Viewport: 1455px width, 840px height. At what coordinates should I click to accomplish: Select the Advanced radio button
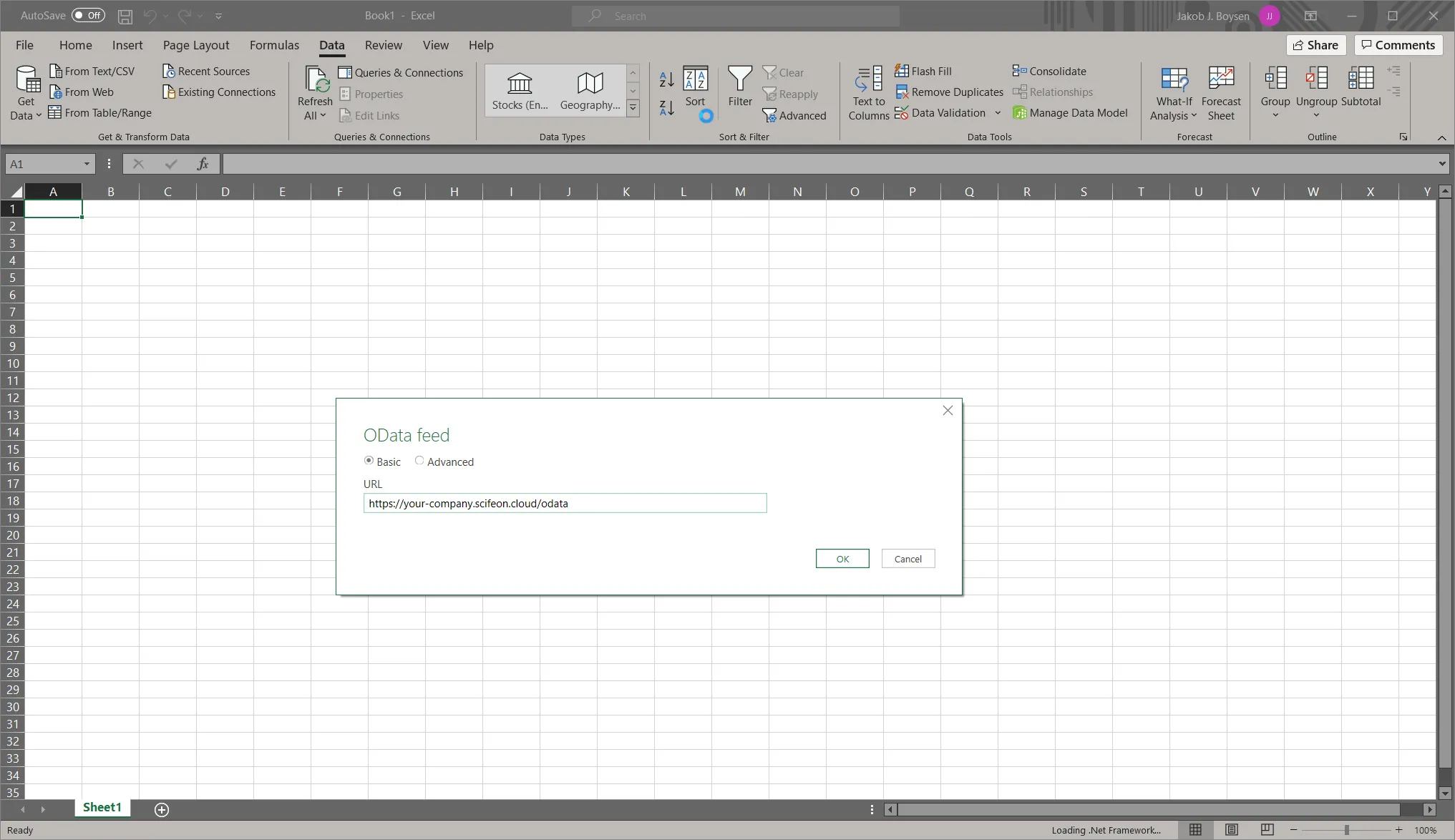point(420,461)
